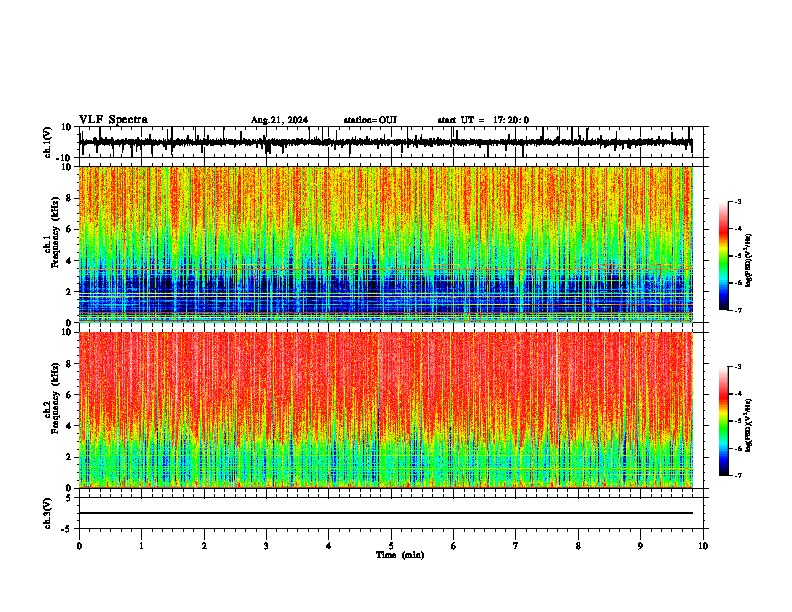Image resolution: width=792 pixels, height=612 pixels.
Task: Select the "start UT = 17:20: 0" text
Action: (483, 120)
